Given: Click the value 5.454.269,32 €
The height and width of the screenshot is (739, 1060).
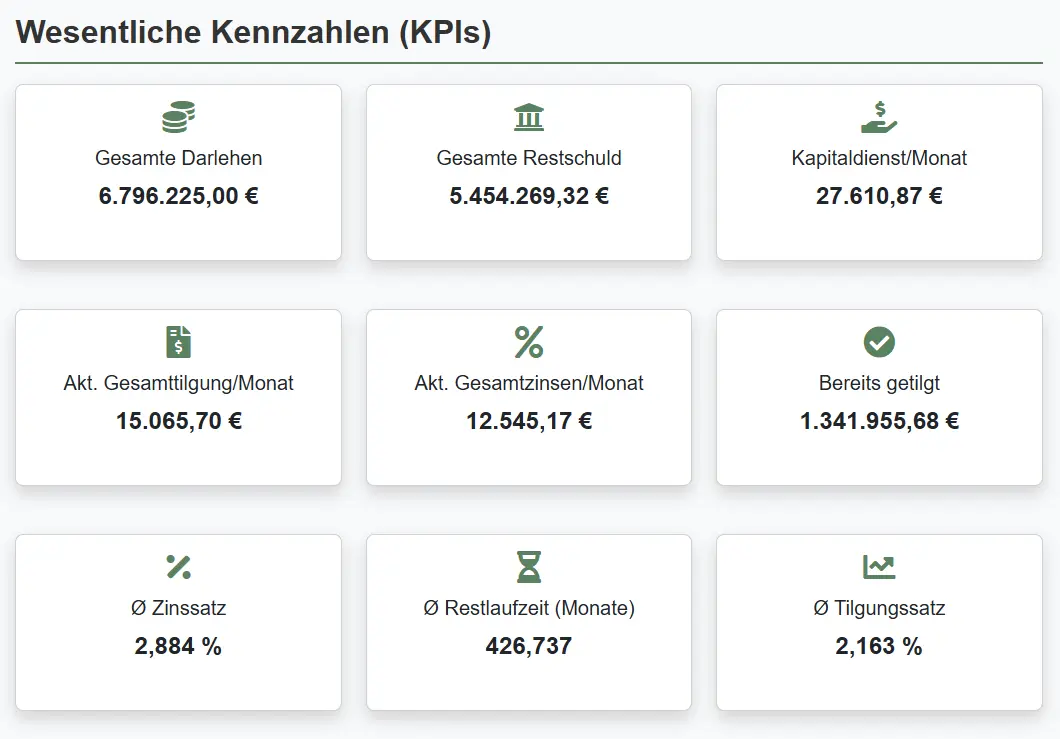Looking at the screenshot, I should pyautogui.click(x=528, y=196).
